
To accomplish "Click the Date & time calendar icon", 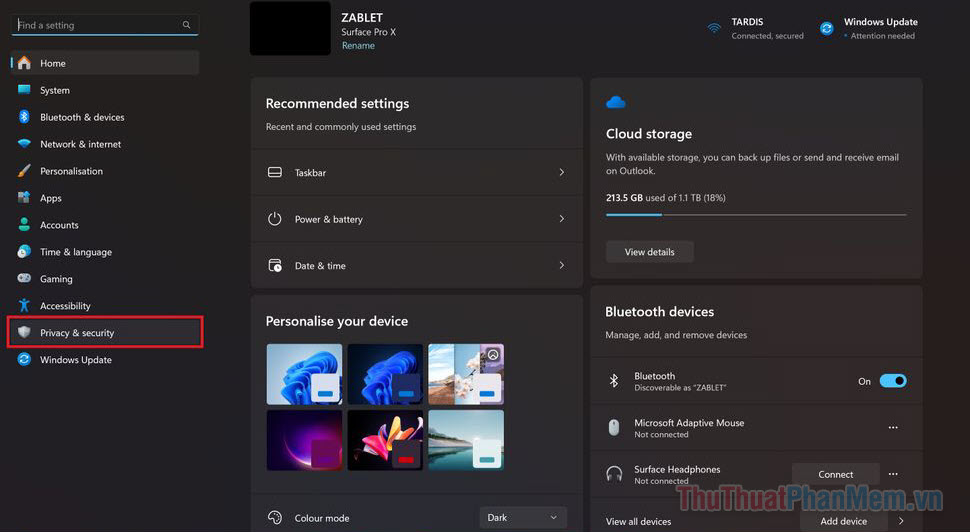I will 275,265.
